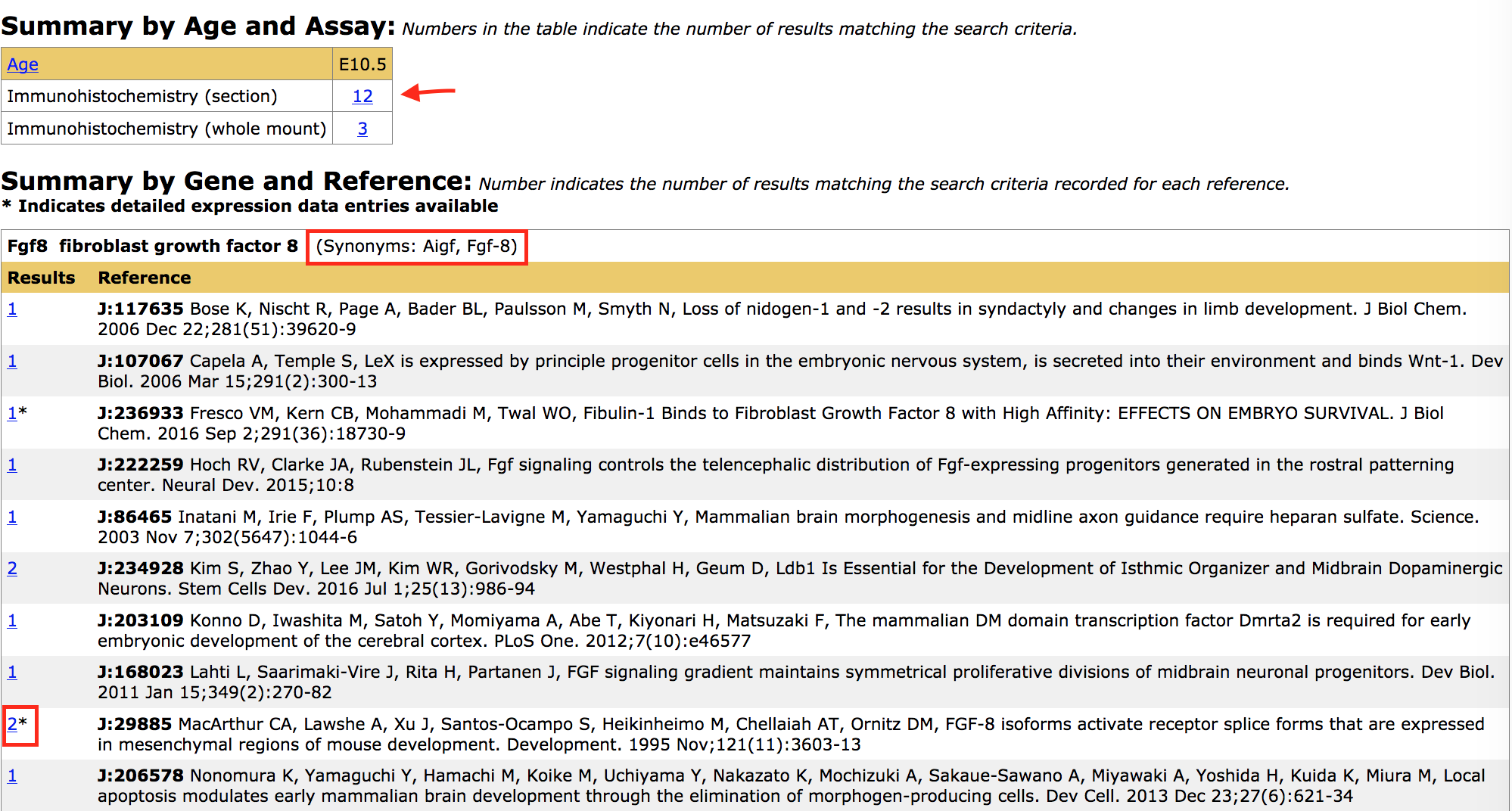Open the 12 Immunohistochemistry section results

click(362, 96)
